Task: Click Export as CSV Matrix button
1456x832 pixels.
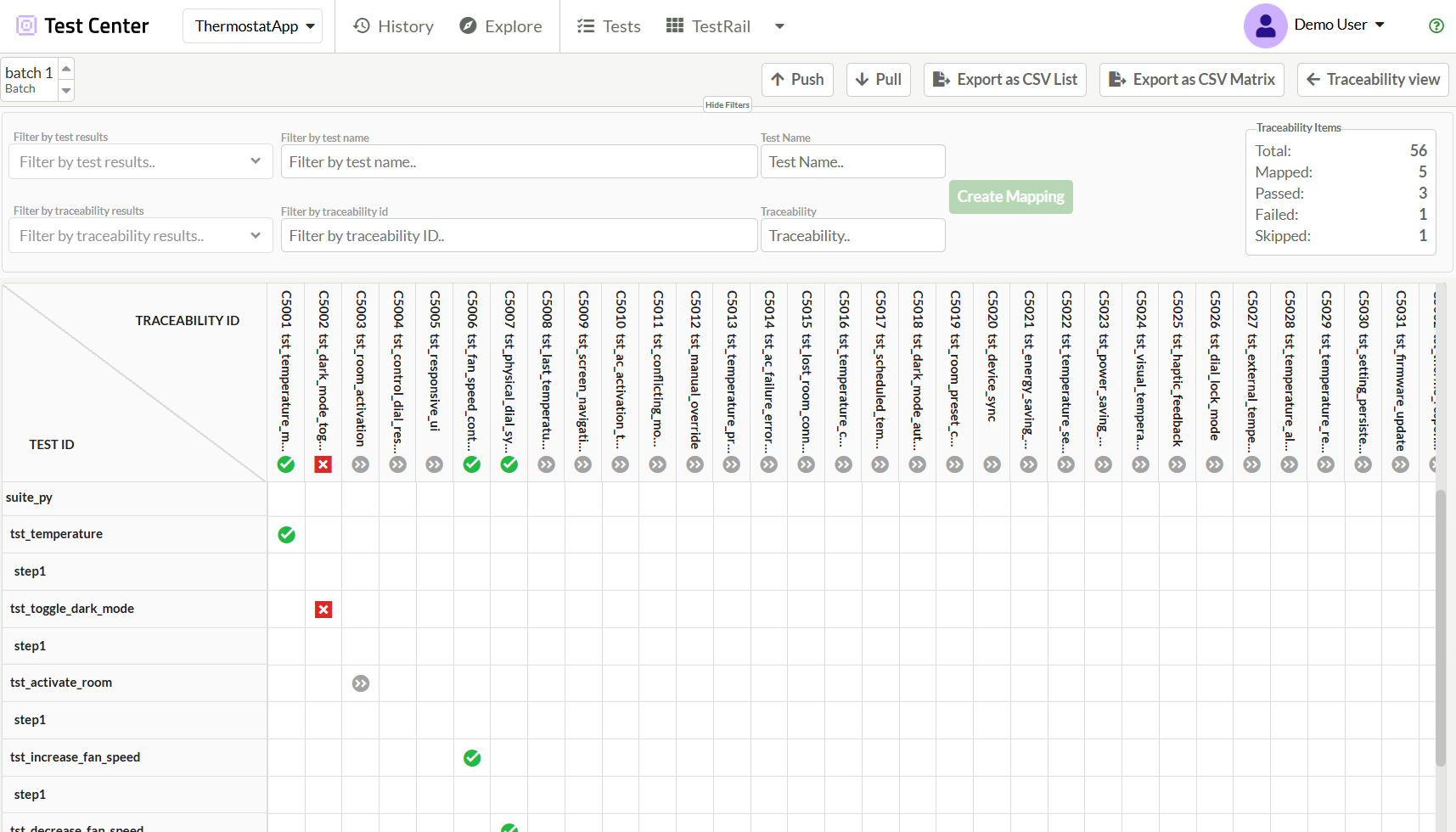Action: 1191,80
